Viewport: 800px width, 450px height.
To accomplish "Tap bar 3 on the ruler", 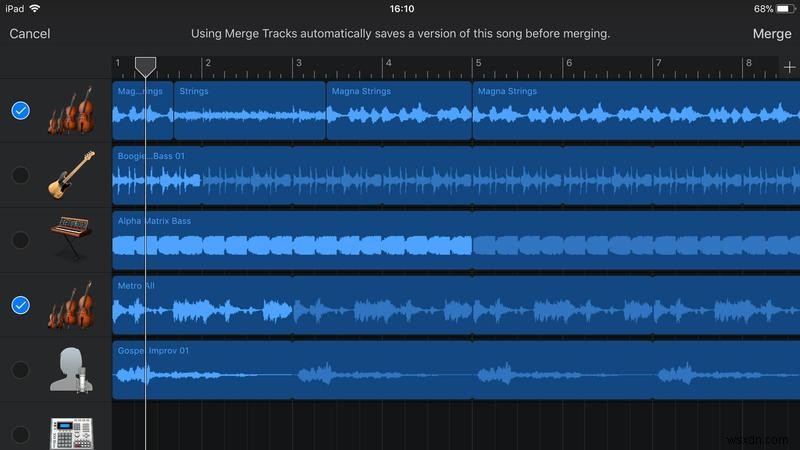I will coord(298,63).
